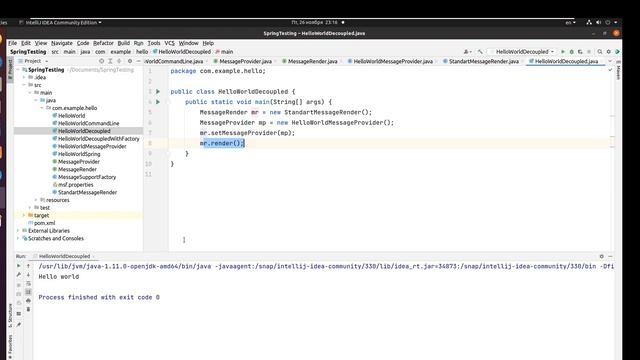The height and width of the screenshot is (360, 640).
Task: Pin tab icon in Run panel
Action: tap(18, 324)
